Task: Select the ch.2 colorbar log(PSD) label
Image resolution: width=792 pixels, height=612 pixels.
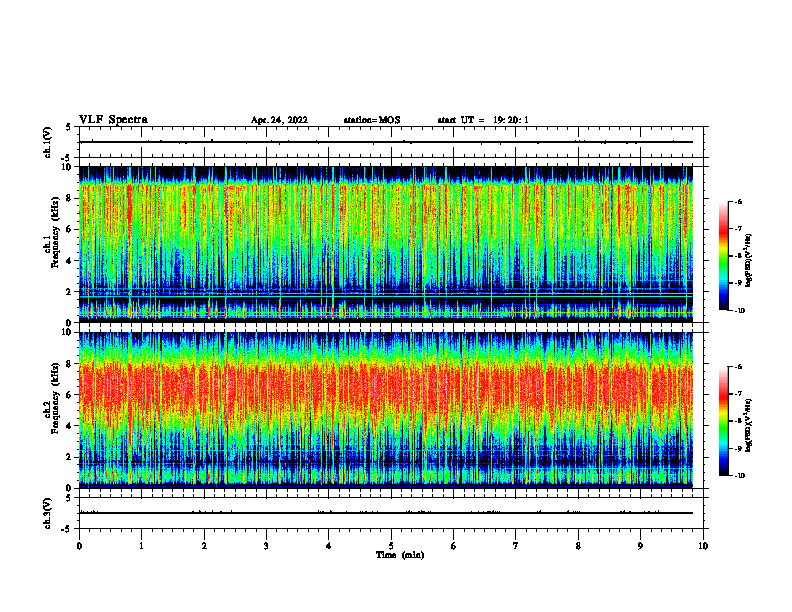Action: coord(749,426)
